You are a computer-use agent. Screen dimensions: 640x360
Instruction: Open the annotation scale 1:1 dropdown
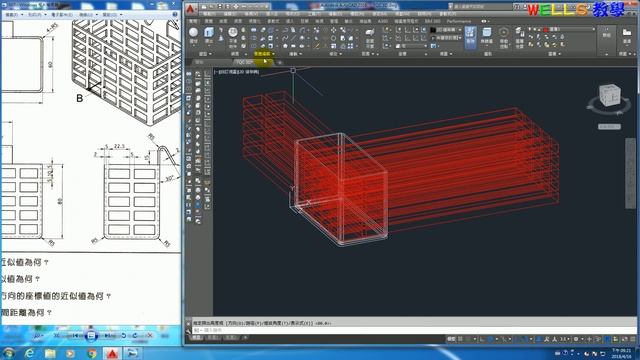tap(564, 339)
